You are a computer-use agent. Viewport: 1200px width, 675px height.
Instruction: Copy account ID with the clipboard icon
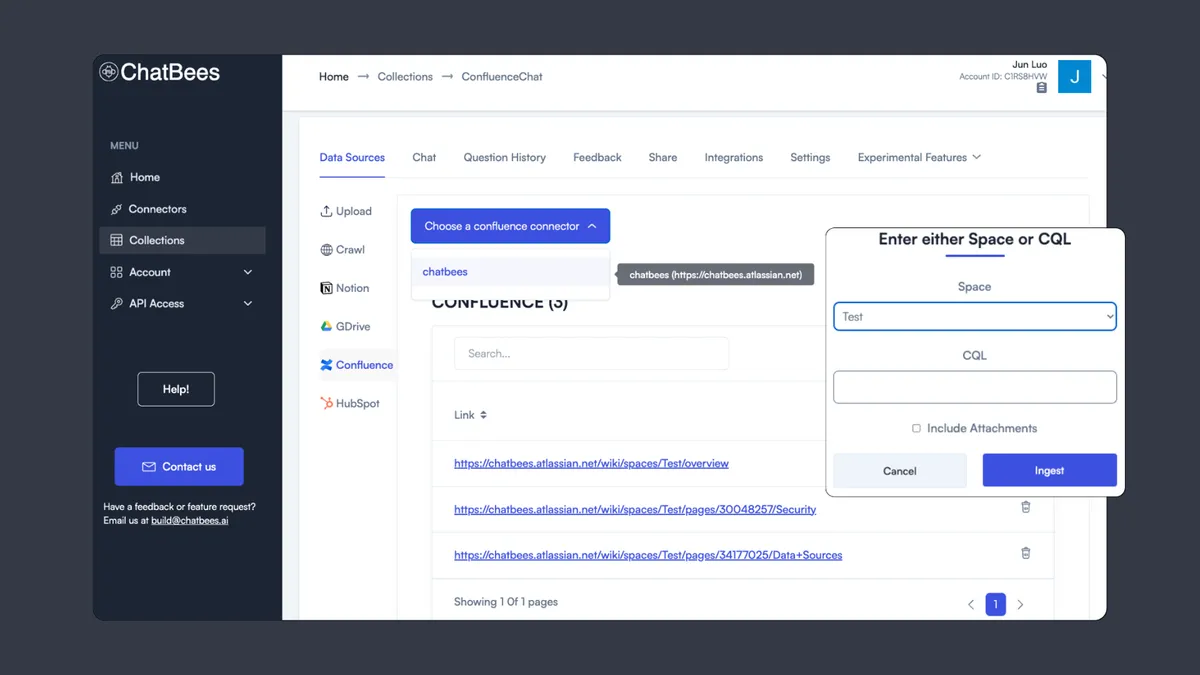(x=1042, y=88)
